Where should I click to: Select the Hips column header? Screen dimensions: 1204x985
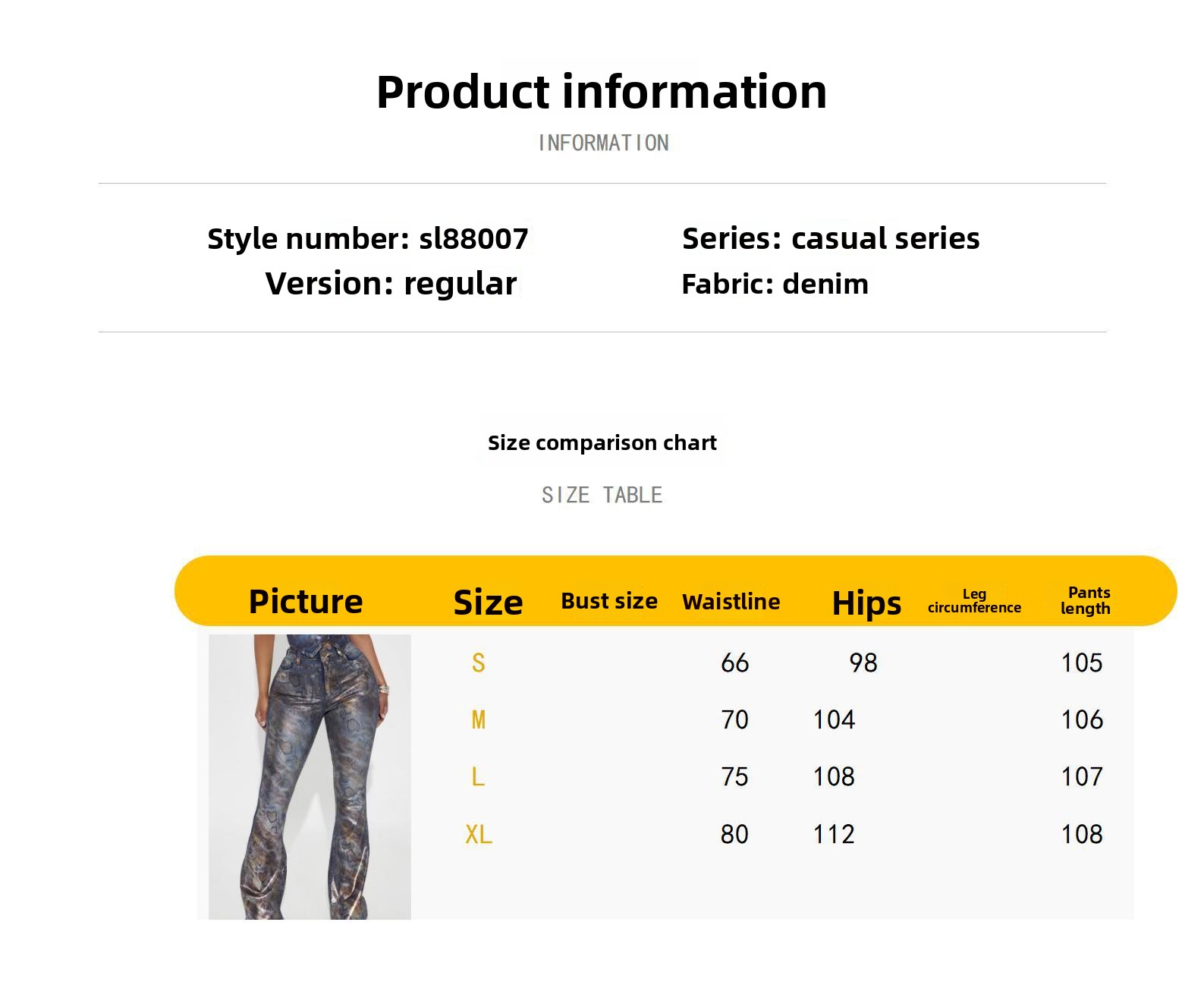coord(866,603)
